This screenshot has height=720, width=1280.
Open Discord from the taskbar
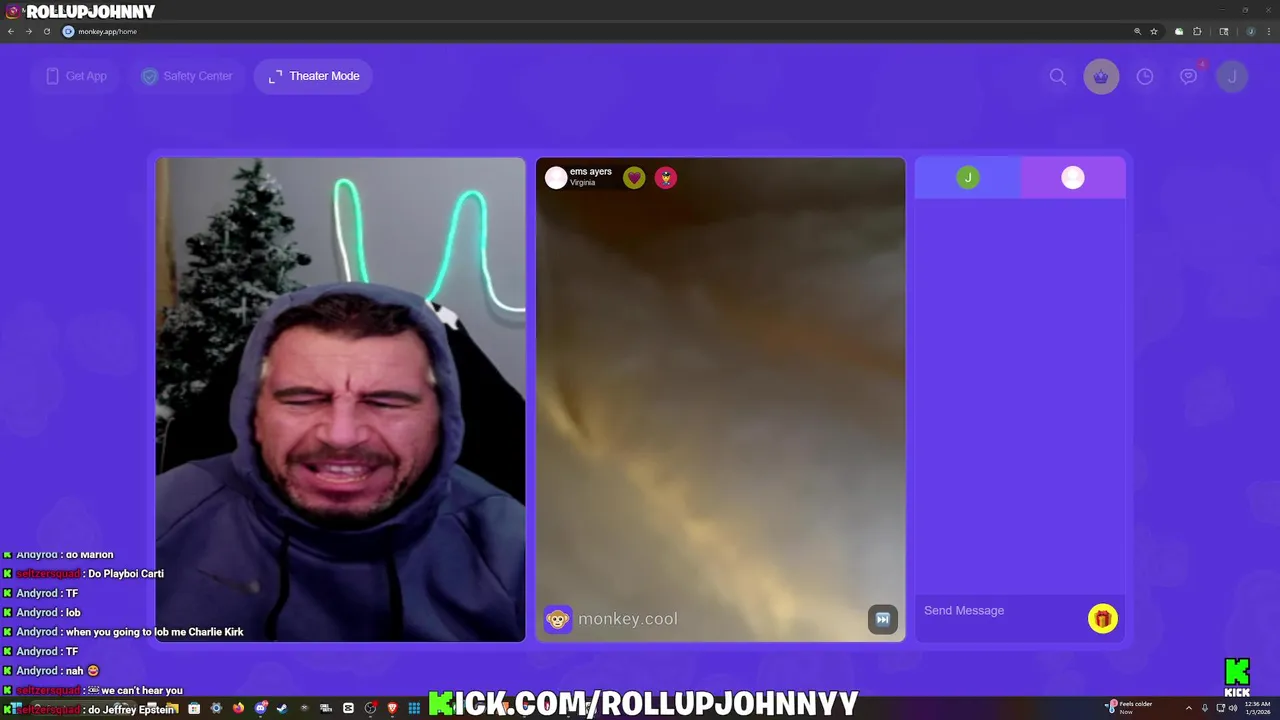pos(261,708)
